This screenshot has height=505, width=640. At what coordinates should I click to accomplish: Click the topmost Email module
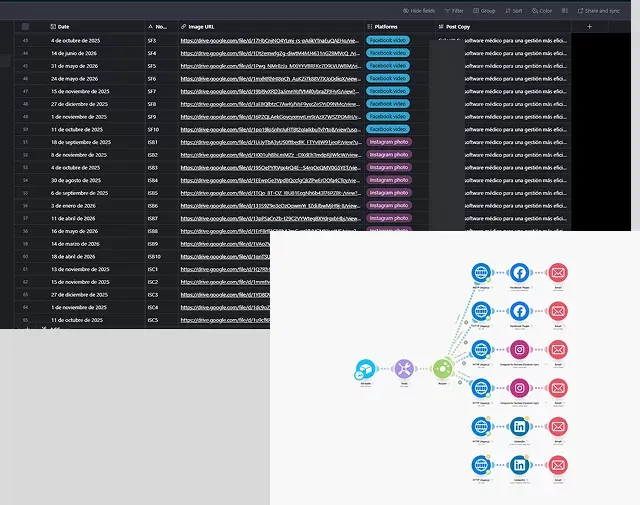click(558, 273)
